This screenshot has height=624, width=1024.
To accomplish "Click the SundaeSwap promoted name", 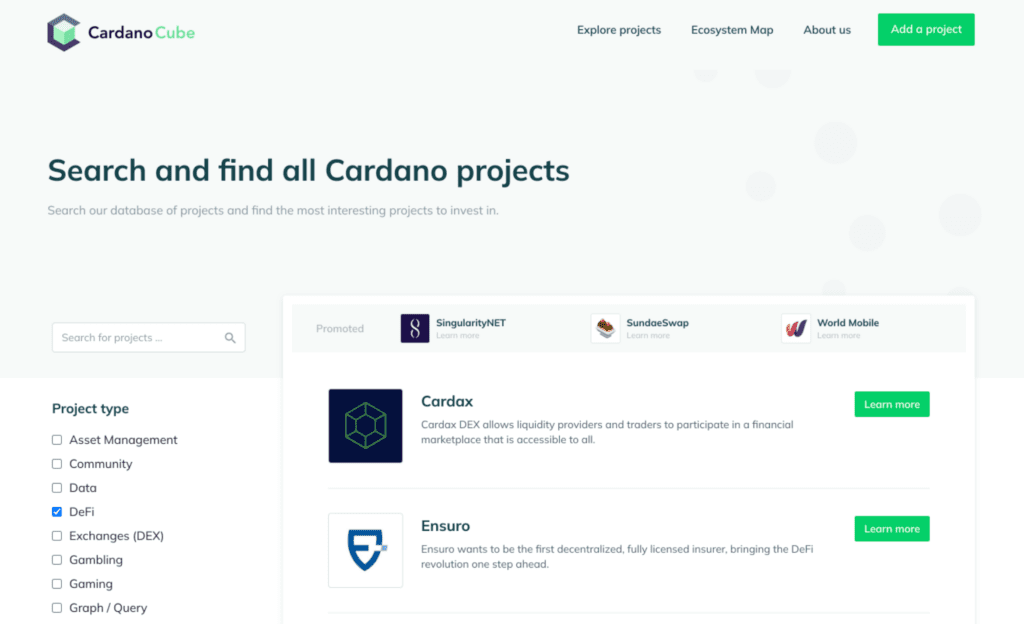I will pos(658,322).
